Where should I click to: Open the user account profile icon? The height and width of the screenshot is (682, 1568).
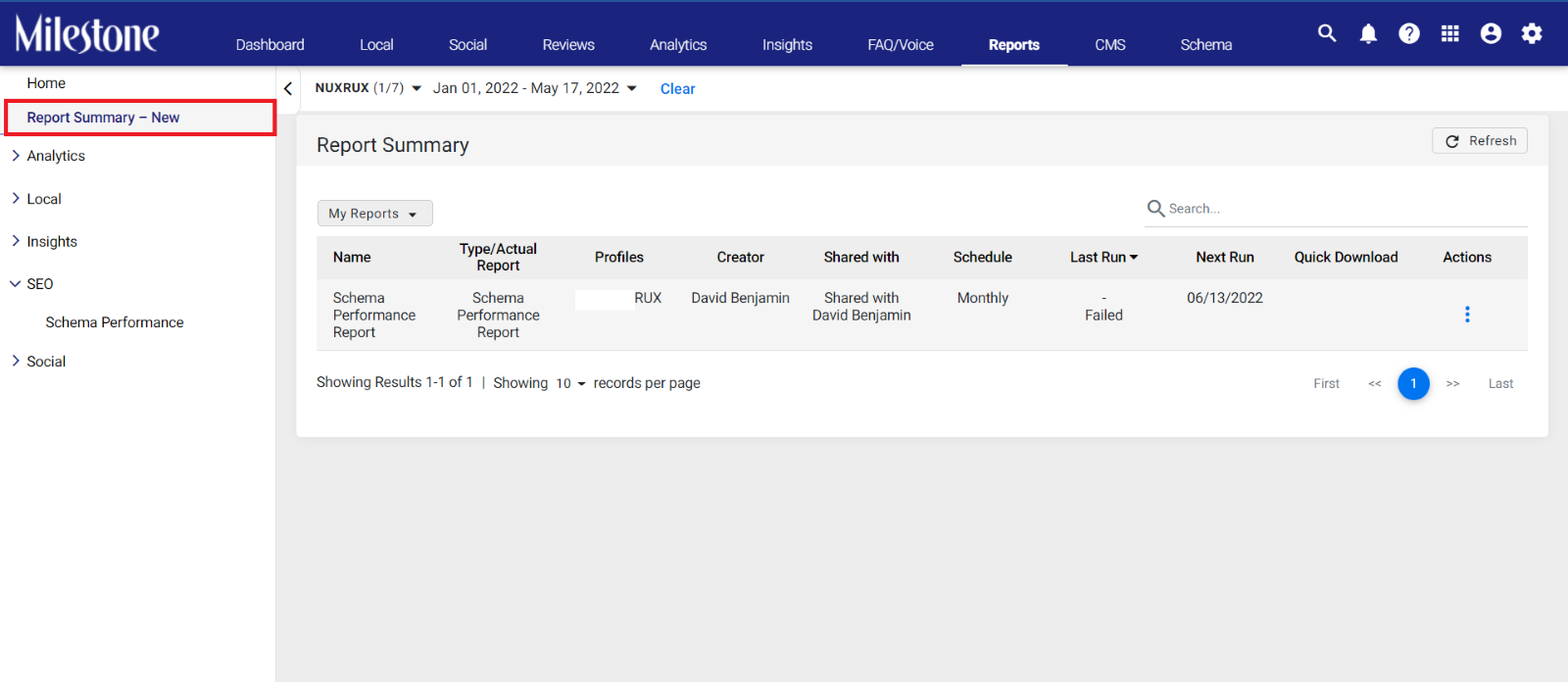1491,33
